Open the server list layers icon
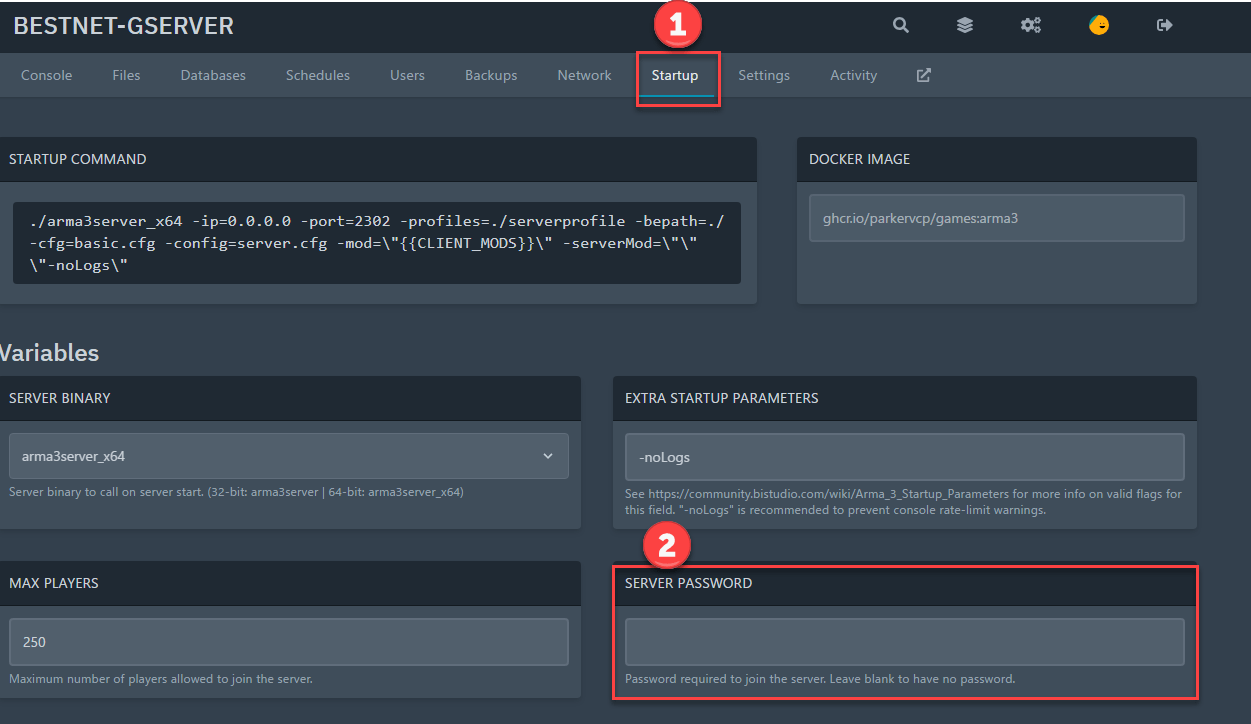 click(965, 26)
